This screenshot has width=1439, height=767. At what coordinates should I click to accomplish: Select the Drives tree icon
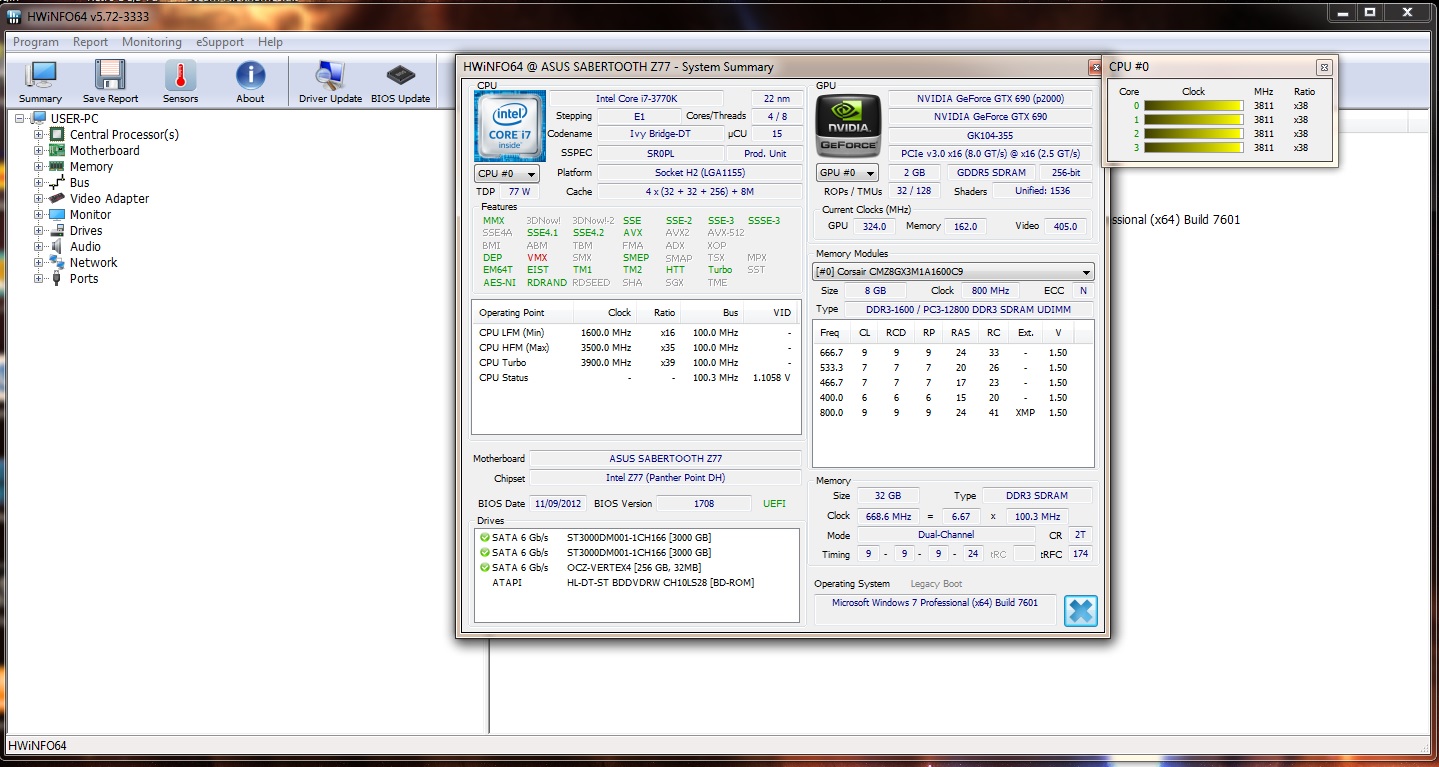[x=57, y=230]
